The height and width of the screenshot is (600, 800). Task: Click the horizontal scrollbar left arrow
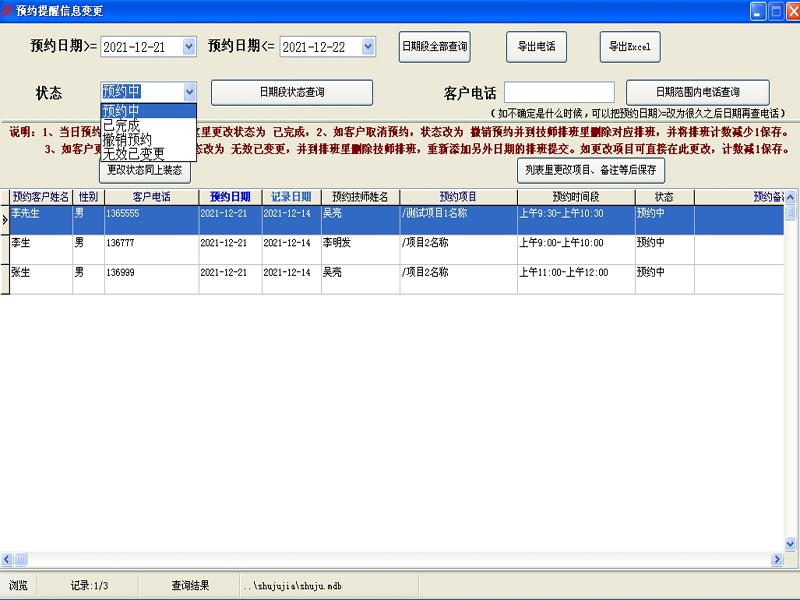pyautogui.click(x=7, y=559)
